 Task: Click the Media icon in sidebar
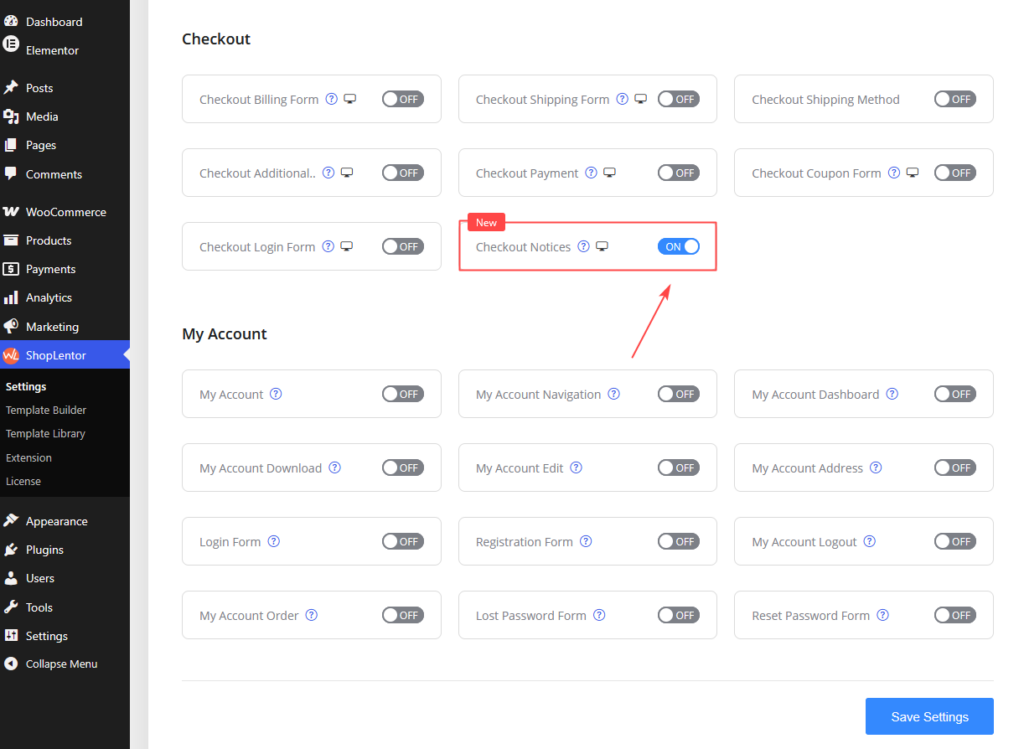(11, 116)
